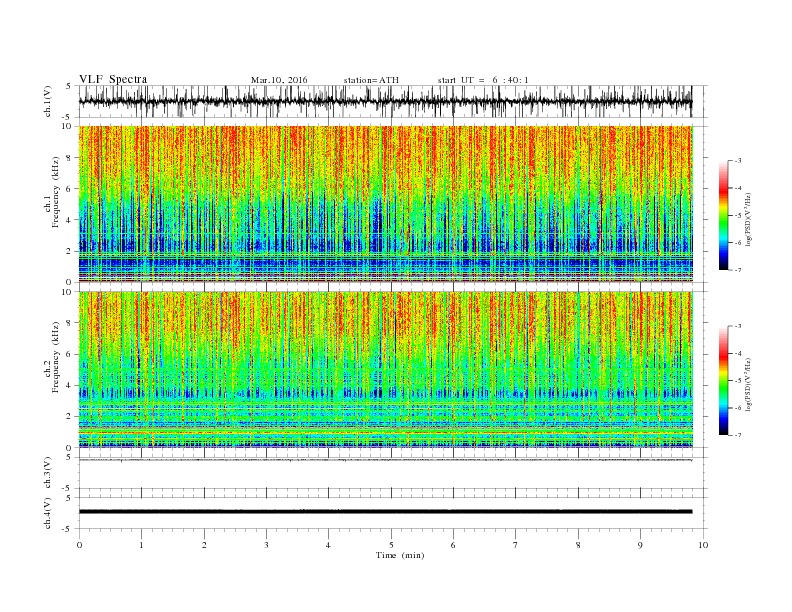
Task: Click the 'start UT = 6 :40: 1' text
Action: 483,80
